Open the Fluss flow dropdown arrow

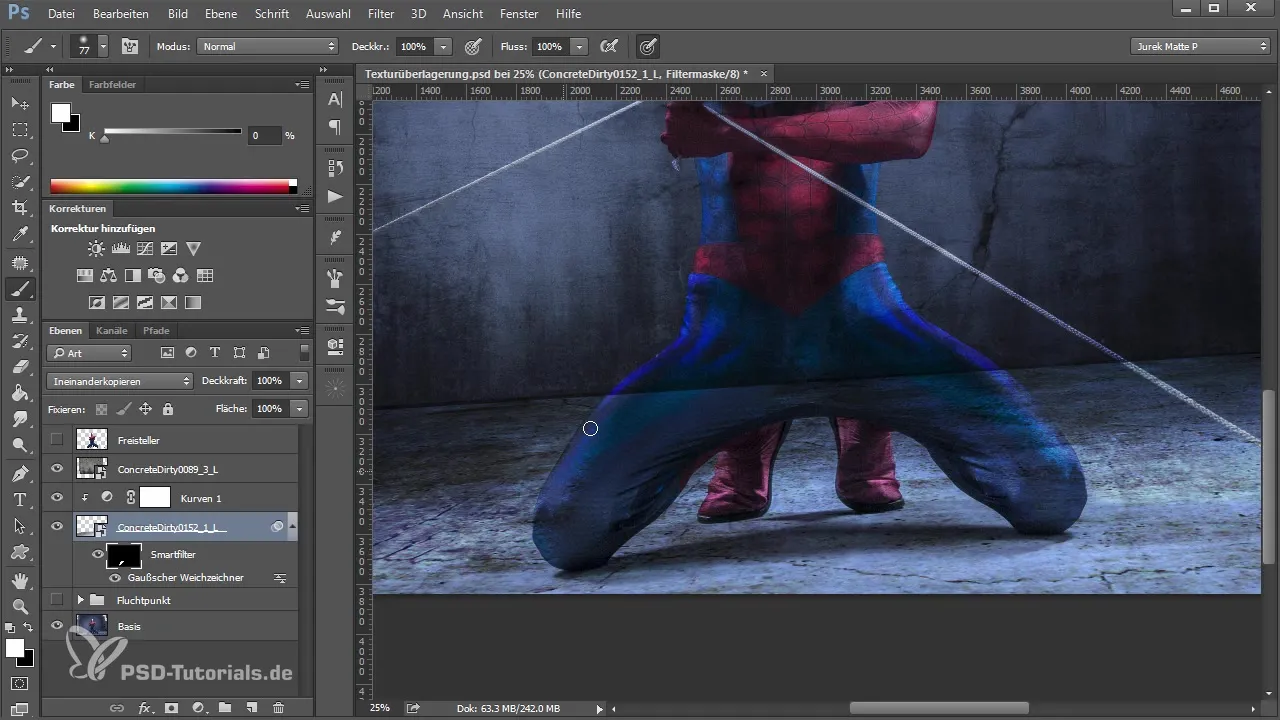[580, 46]
